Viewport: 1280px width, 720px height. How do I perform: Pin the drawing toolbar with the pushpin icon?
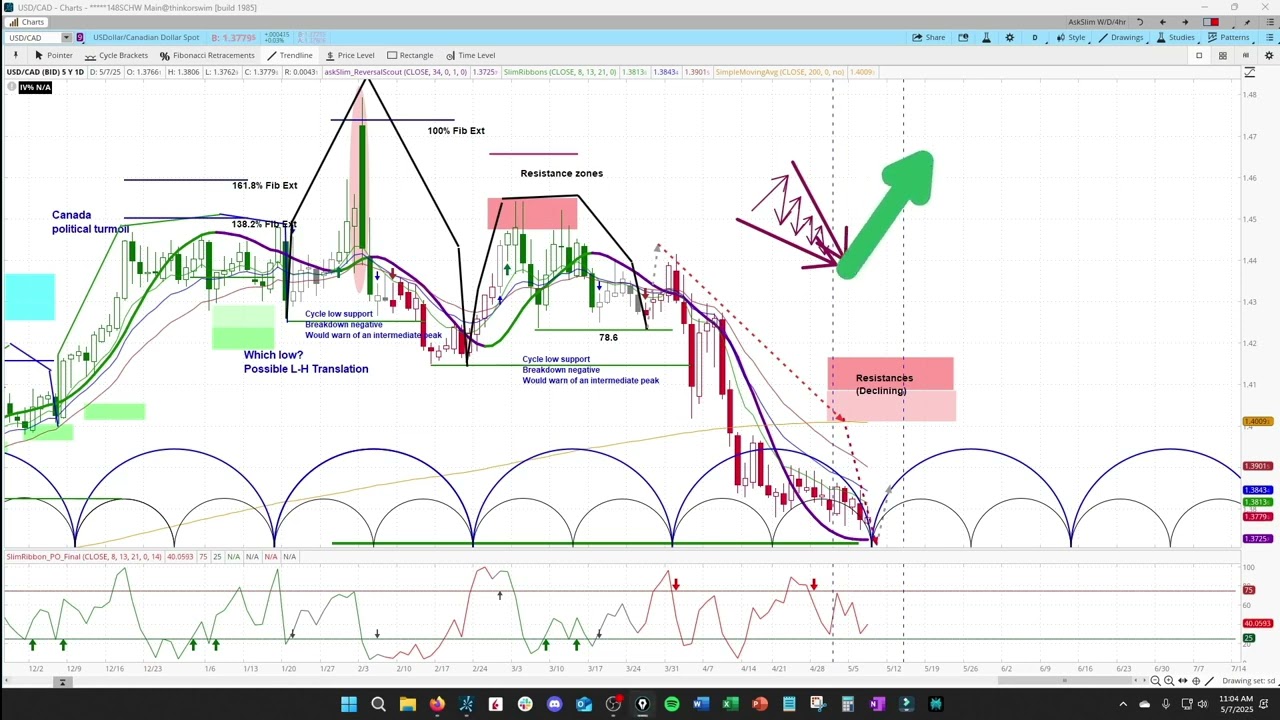click(x=15, y=55)
